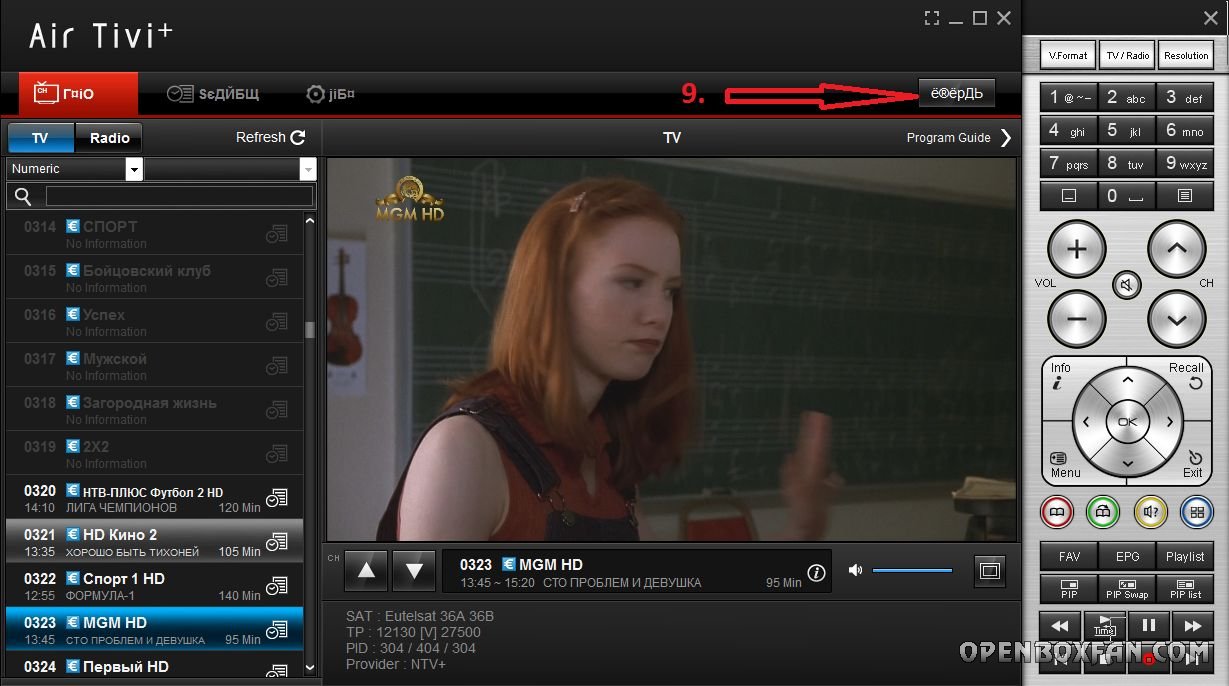The width and height of the screenshot is (1229, 686).
Task: Click the yellow audio button on remote
Action: pos(1151,513)
